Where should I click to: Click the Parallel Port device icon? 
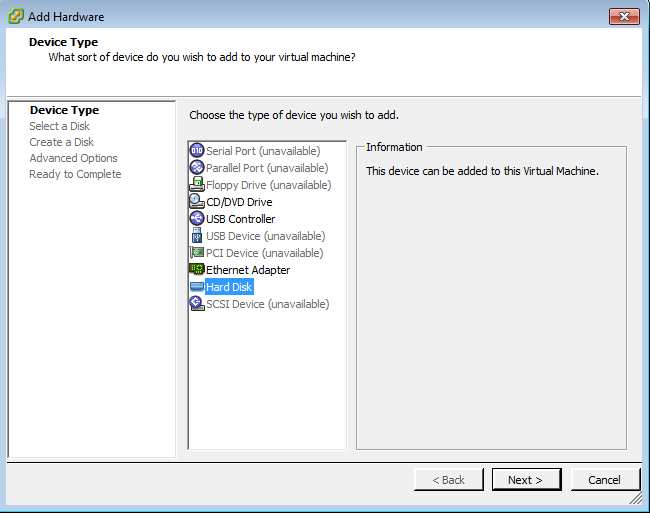pos(197,168)
